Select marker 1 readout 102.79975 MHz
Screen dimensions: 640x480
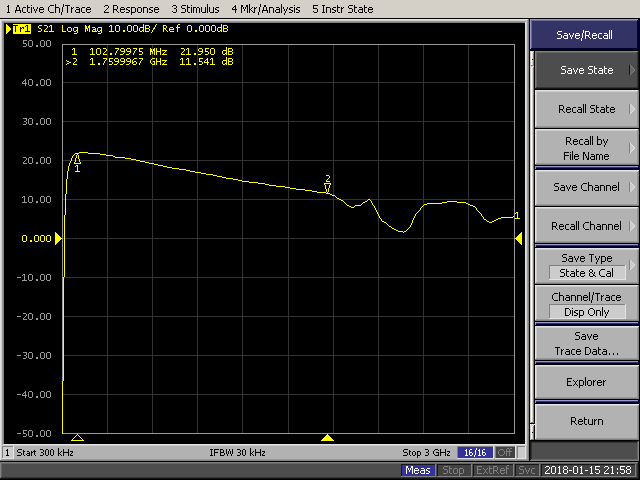click(128, 52)
